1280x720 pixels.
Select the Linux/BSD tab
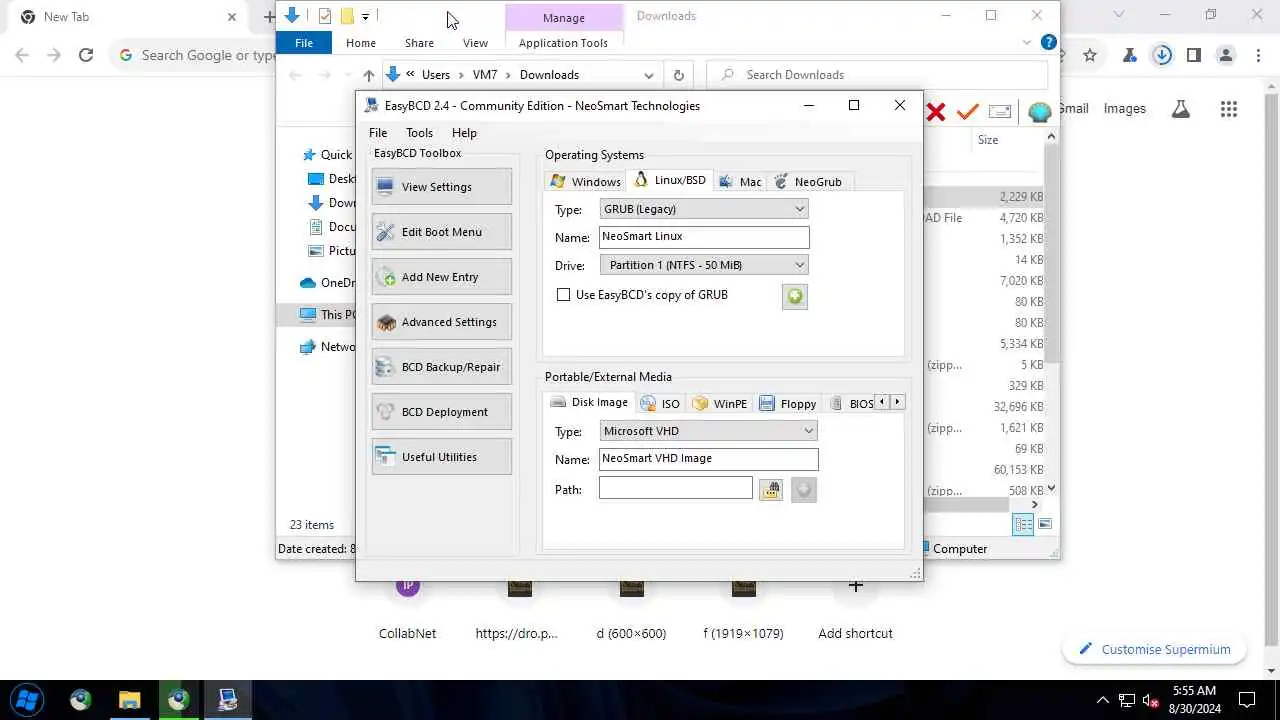[670, 180]
